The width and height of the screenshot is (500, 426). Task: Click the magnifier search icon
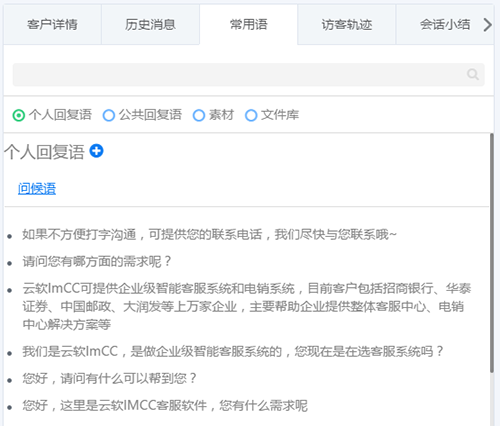(473, 74)
